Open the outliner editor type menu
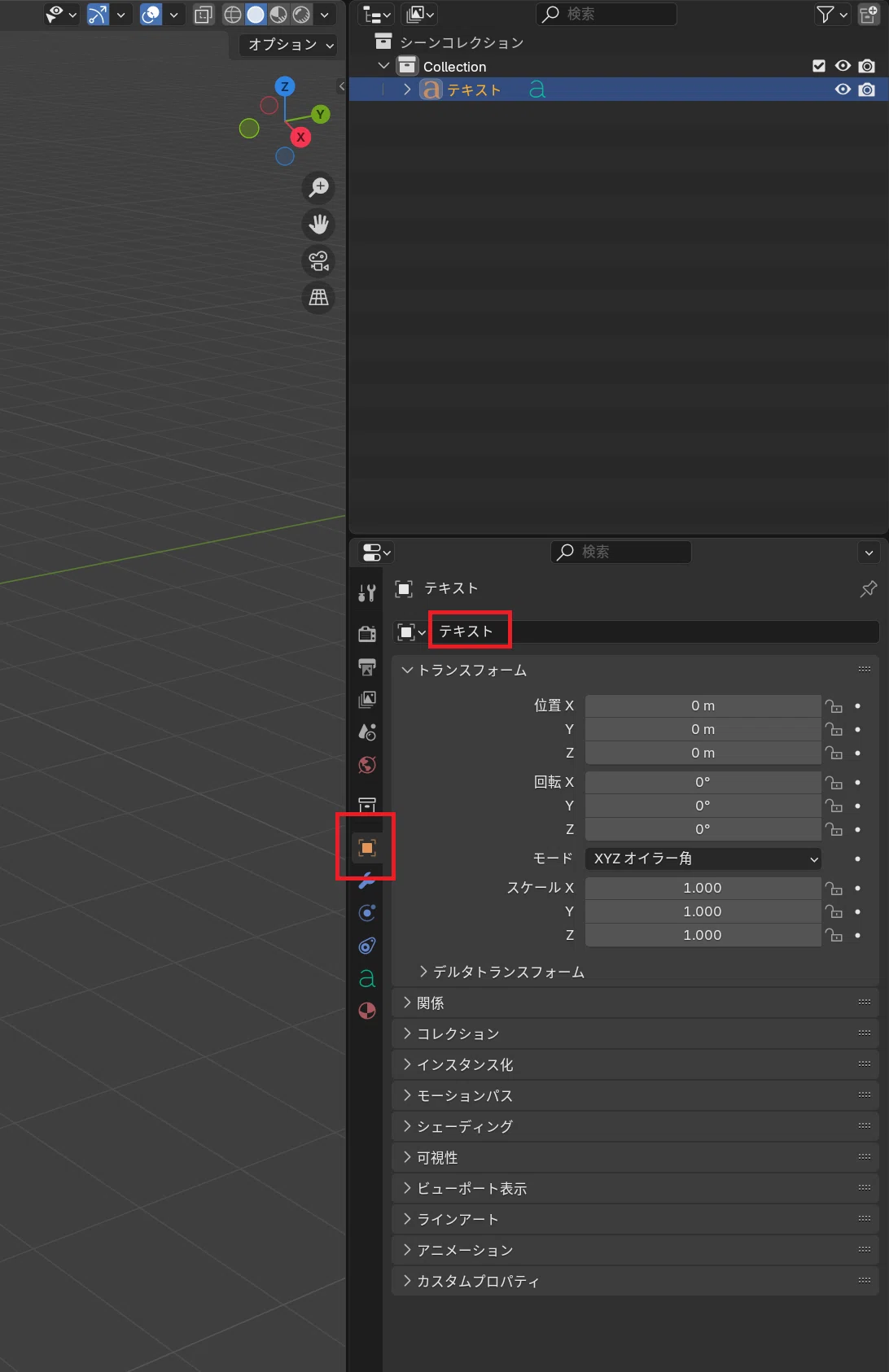Screen dimensions: 889x1372 coord(376,14)
